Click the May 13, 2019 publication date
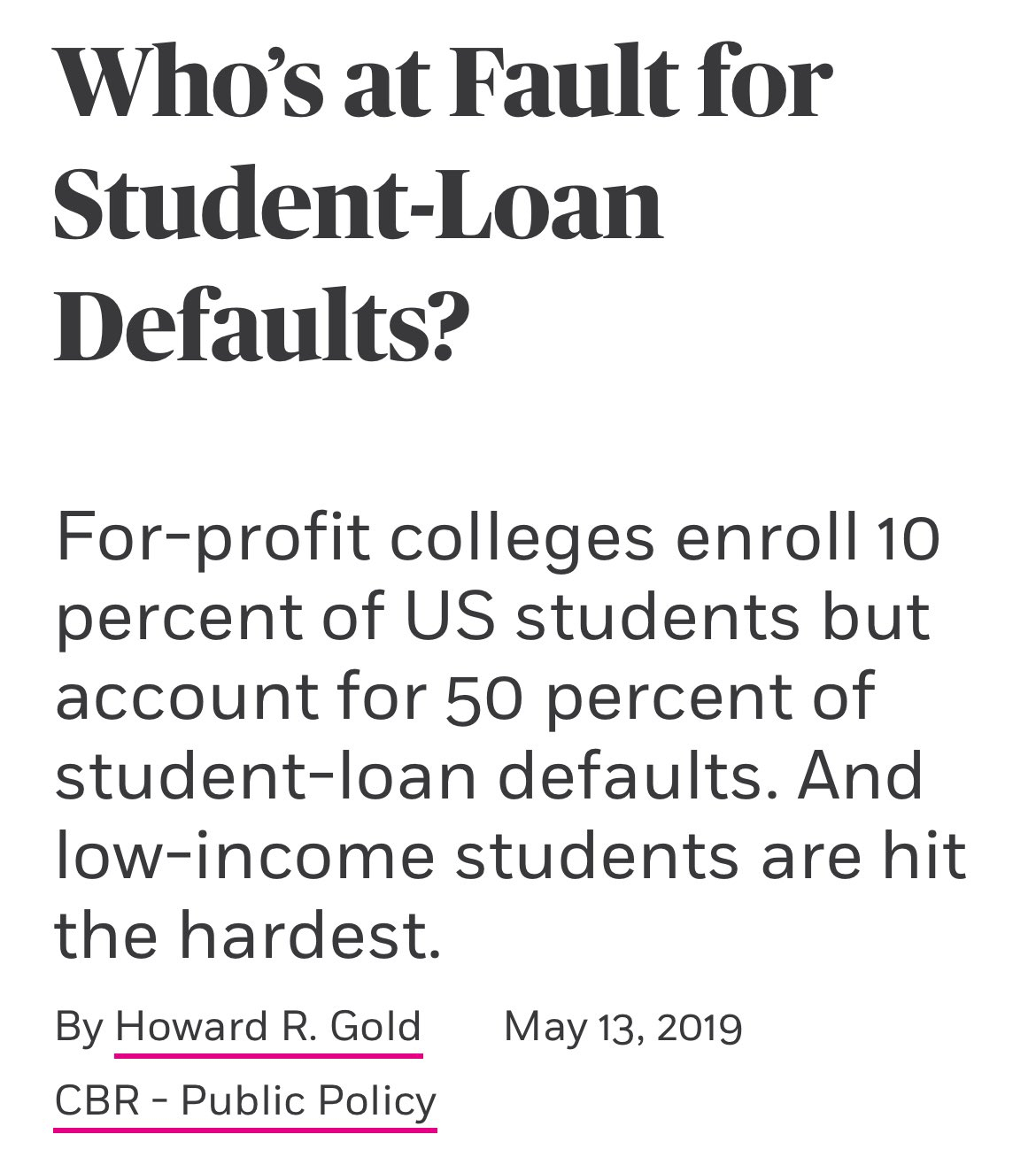The width and height of the screenshot is (1036, 1165). (x=622, y=1027)
